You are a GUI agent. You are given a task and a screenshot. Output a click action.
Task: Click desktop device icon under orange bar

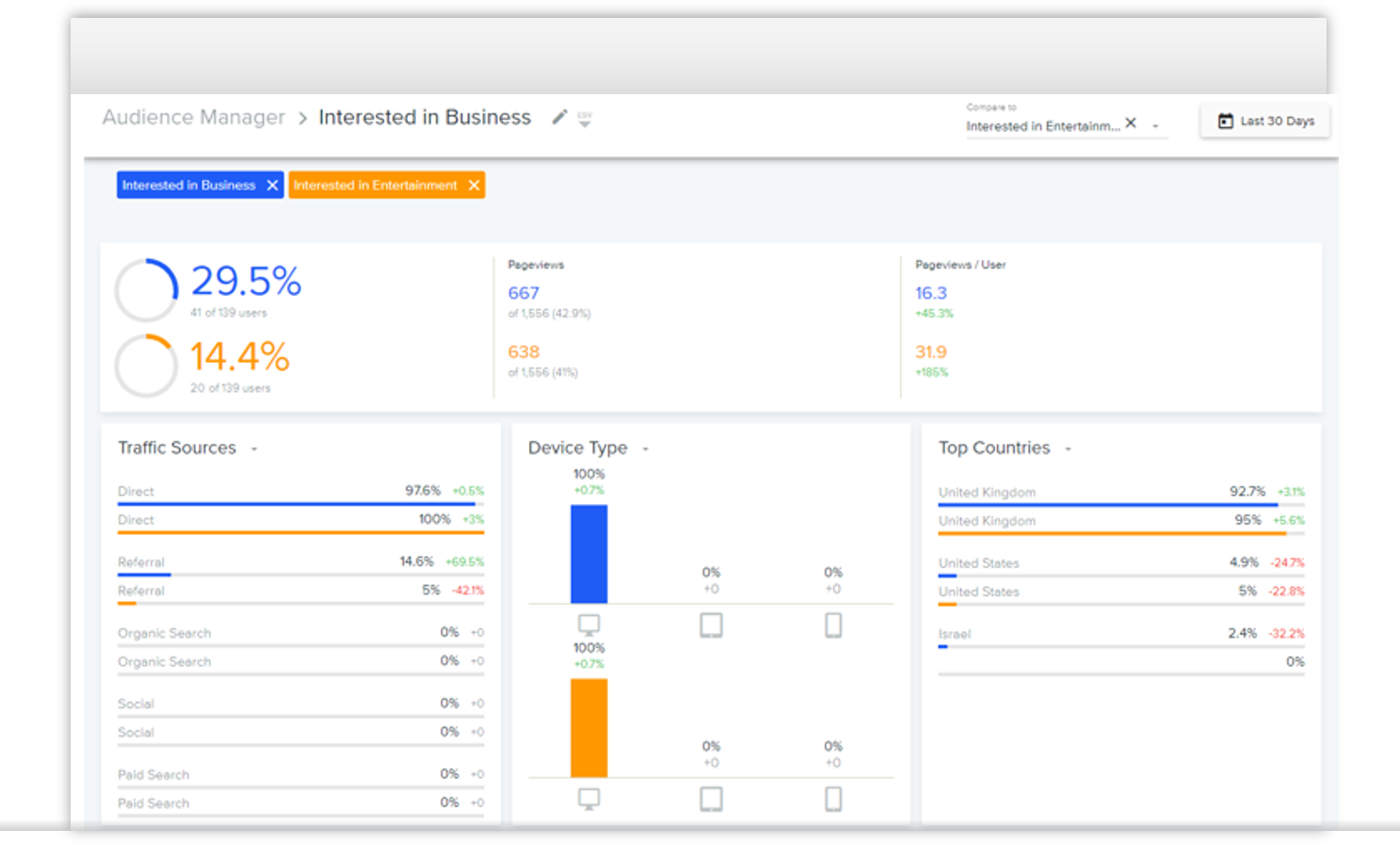click(588, 799)
